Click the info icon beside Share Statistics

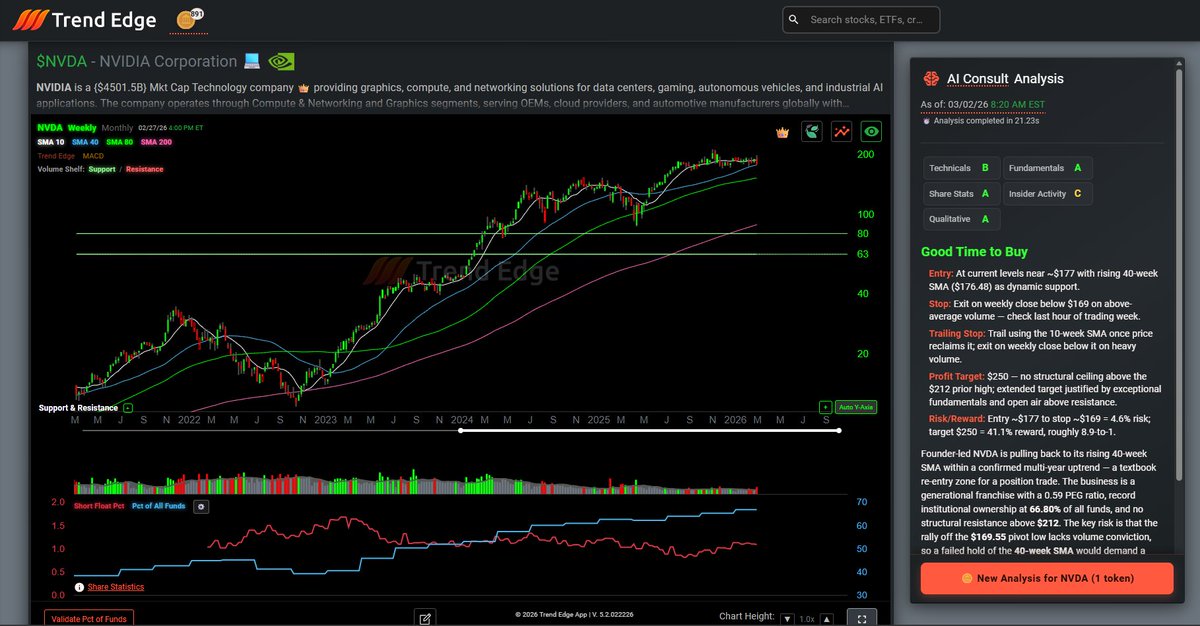pyautogui.click(x=79, y=587)
